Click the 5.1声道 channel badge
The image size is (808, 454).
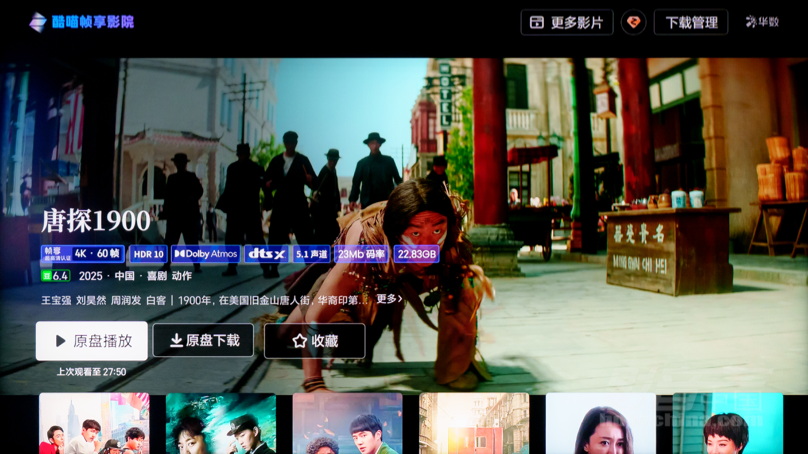point(312,254)
